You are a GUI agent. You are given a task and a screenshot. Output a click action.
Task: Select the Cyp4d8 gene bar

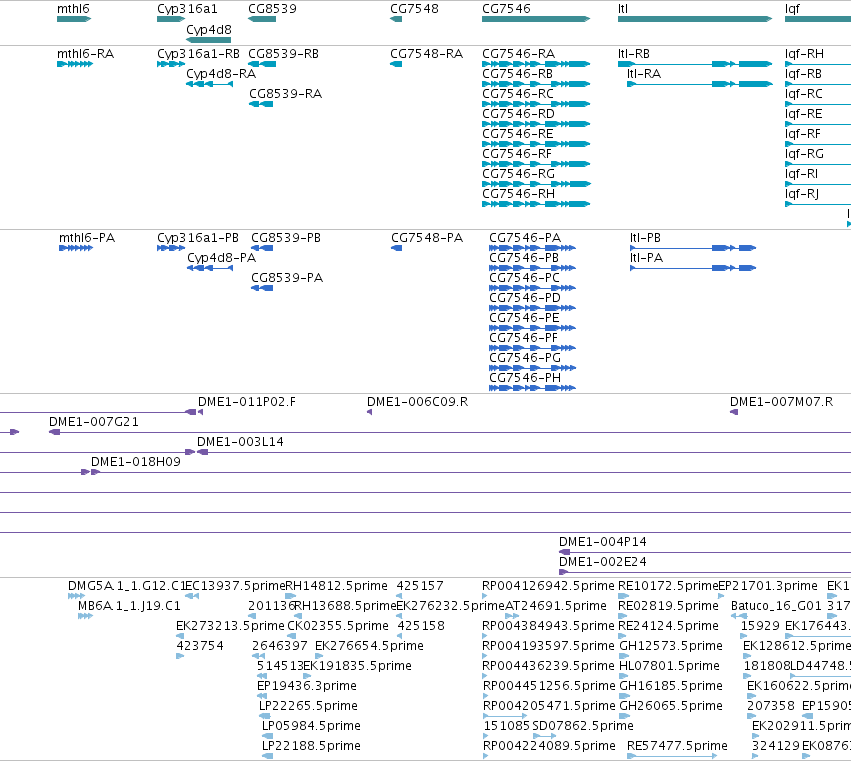208,40
